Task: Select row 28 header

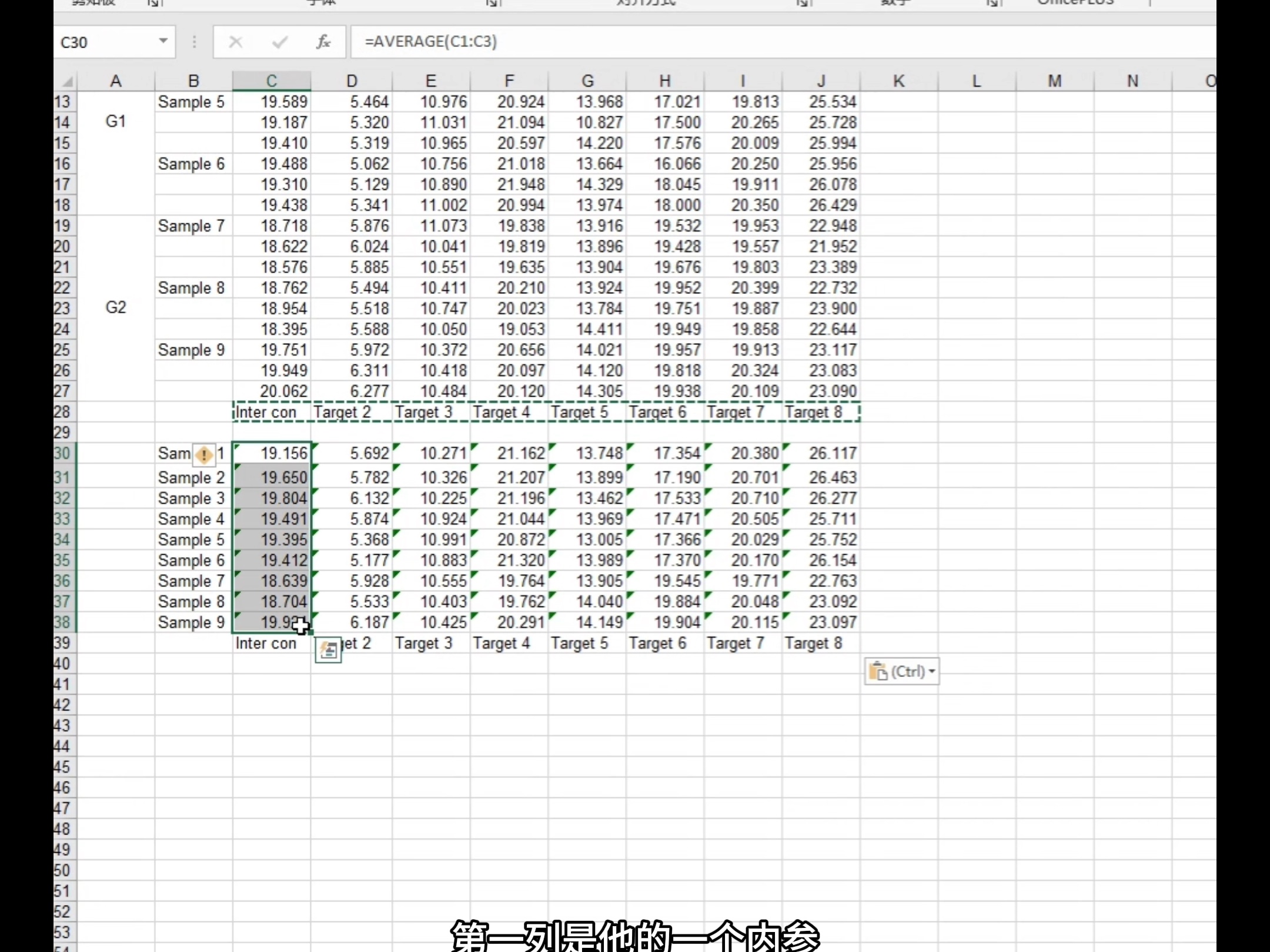Action: coord(62,412)
